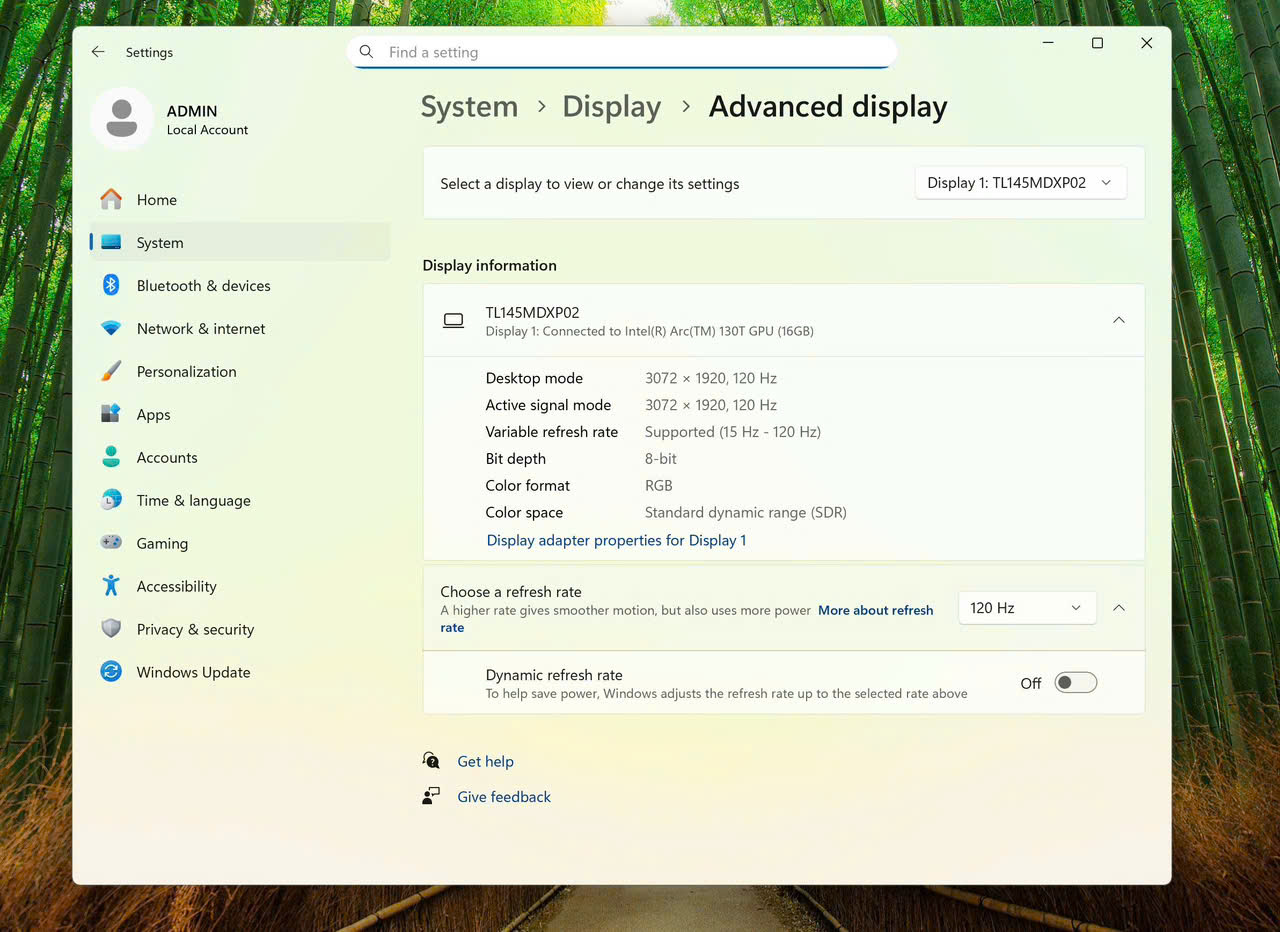
Task: Turn on Dynamic refresh rate switch
Action: [1076, 683]
